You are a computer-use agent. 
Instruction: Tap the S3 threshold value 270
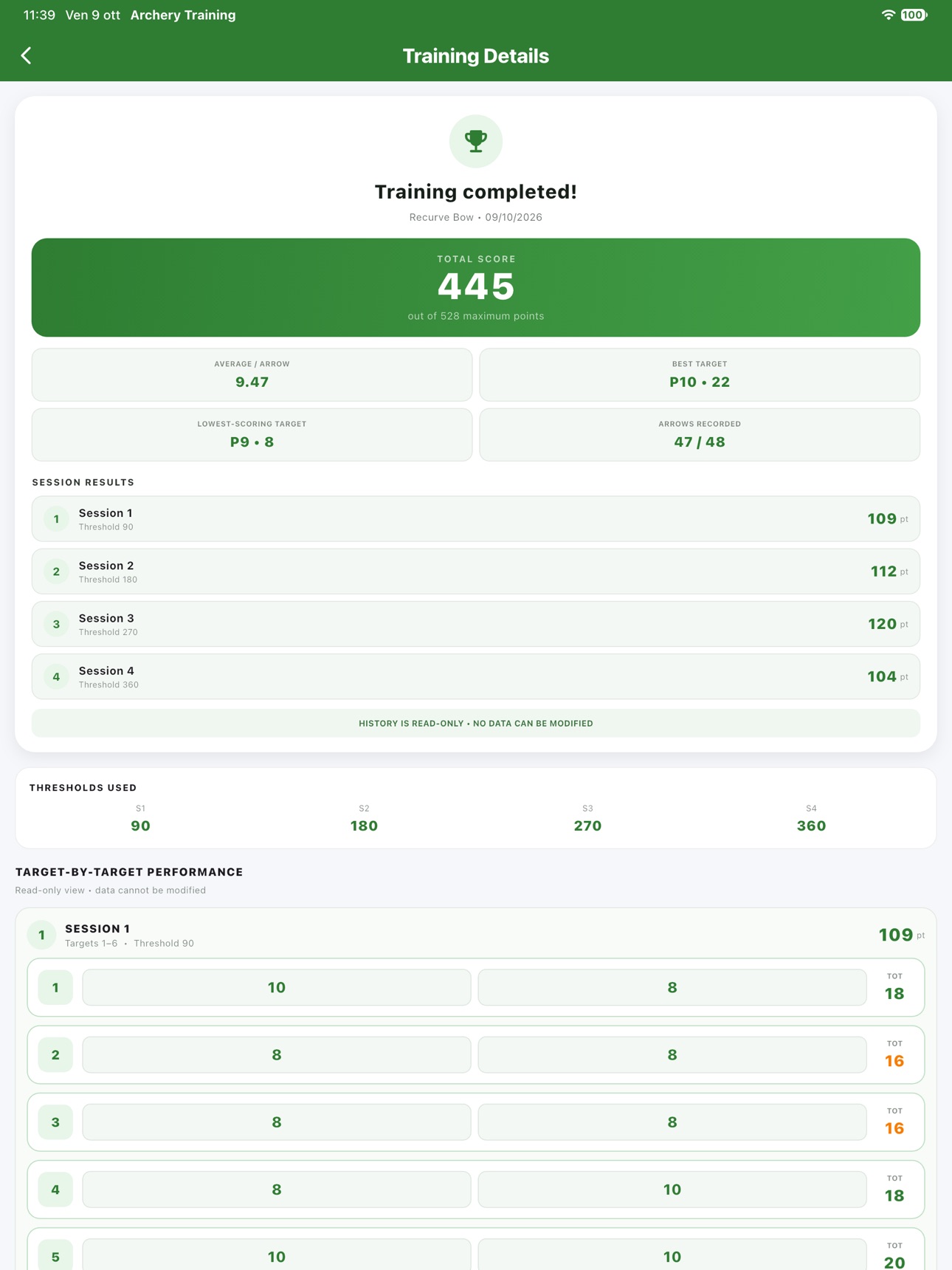point(587,825)
